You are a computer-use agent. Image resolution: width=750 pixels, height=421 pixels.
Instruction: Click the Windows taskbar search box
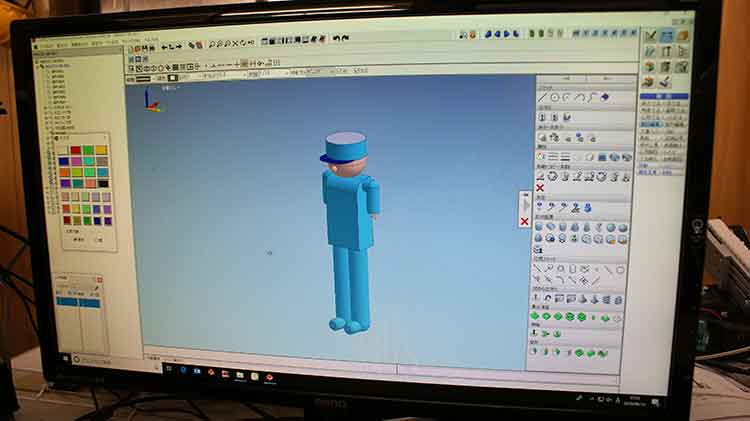117,362
